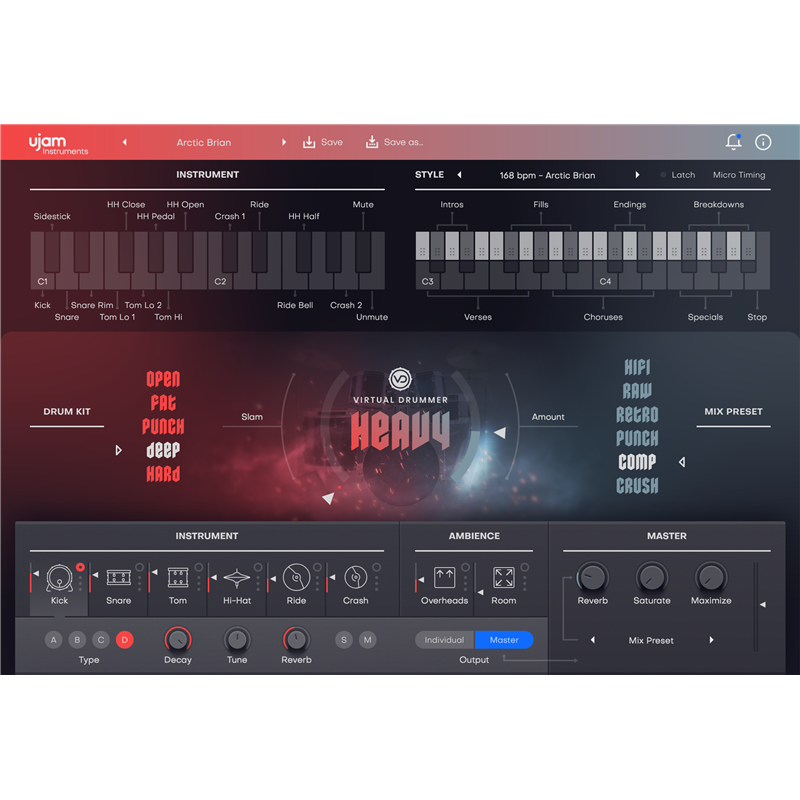Enable the Latch option

click(678, 175)
